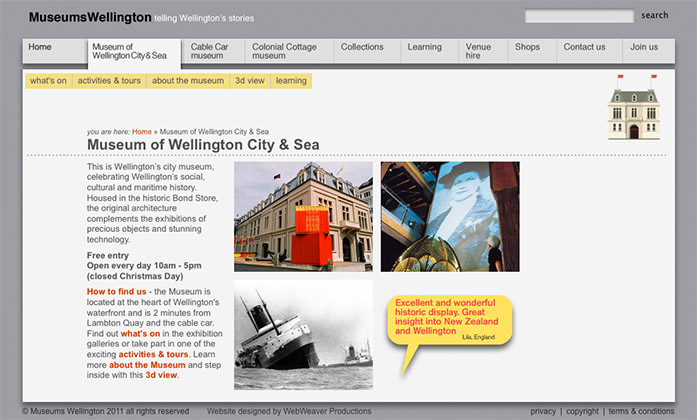Click the museum building illustration icon
This screenshot has width=697, height=420.
coord(634,107)
